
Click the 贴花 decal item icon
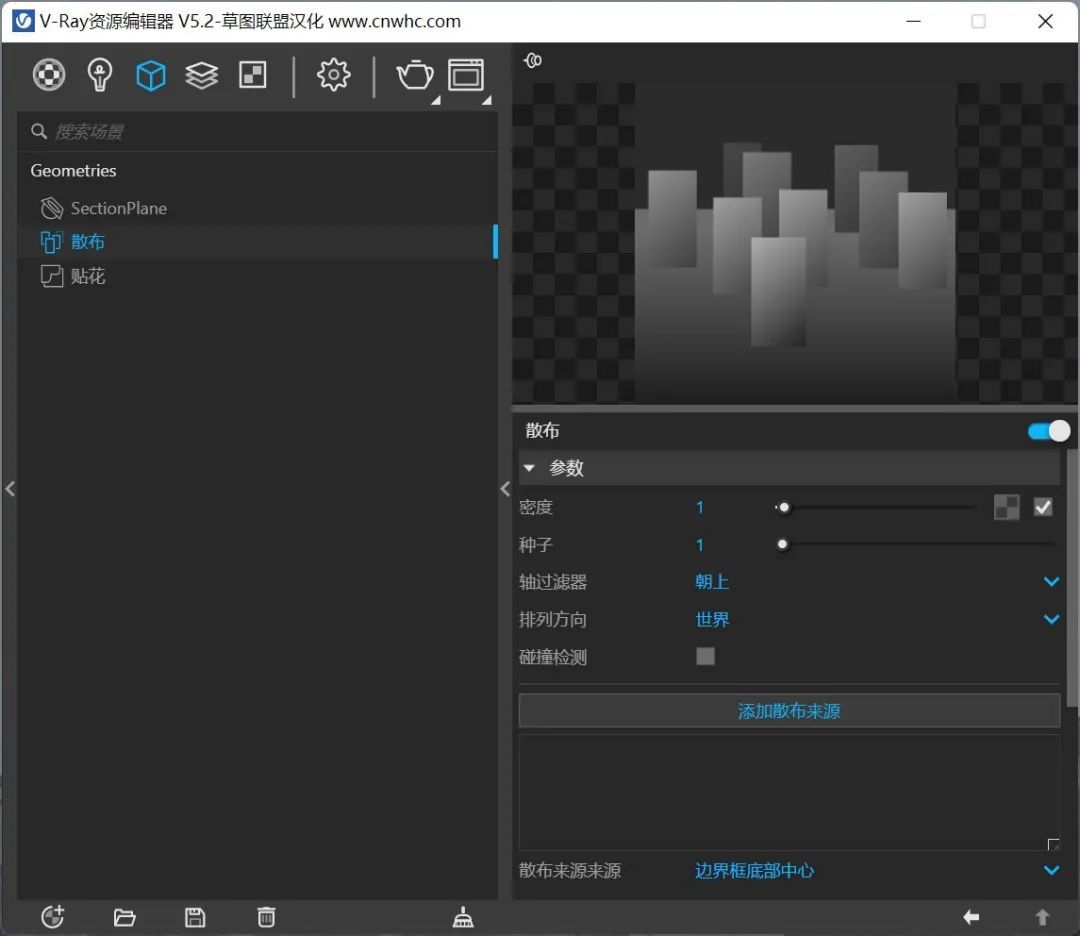coord(52,276)
